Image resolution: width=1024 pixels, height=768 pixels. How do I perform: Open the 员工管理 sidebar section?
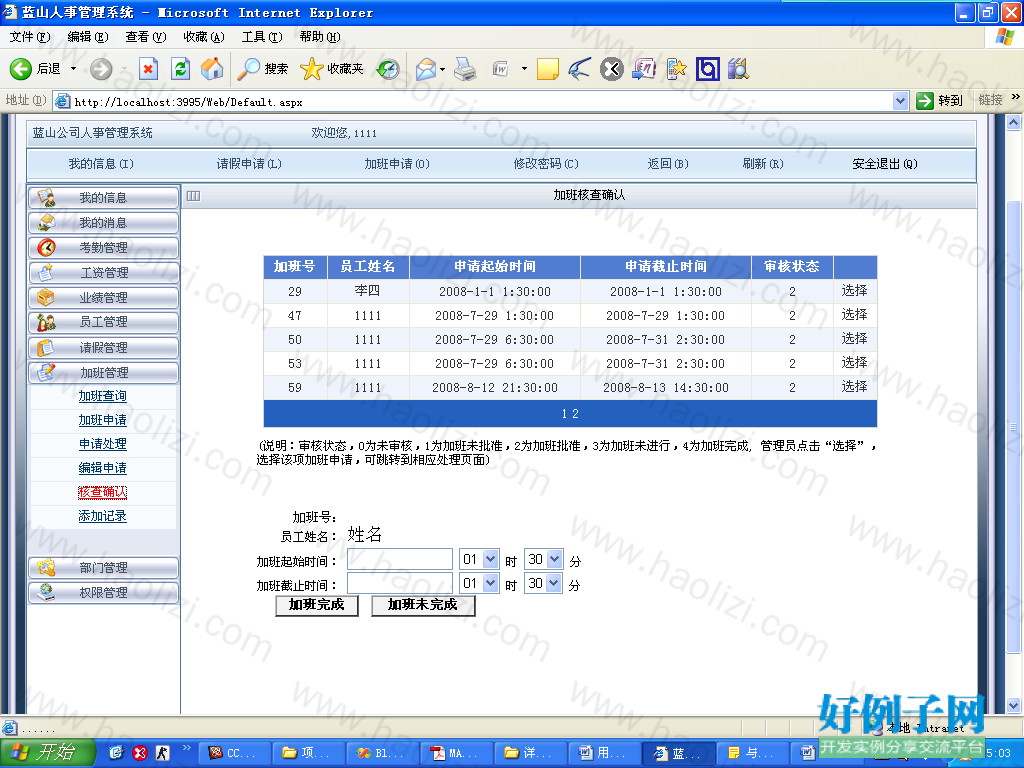pos(103,322)
